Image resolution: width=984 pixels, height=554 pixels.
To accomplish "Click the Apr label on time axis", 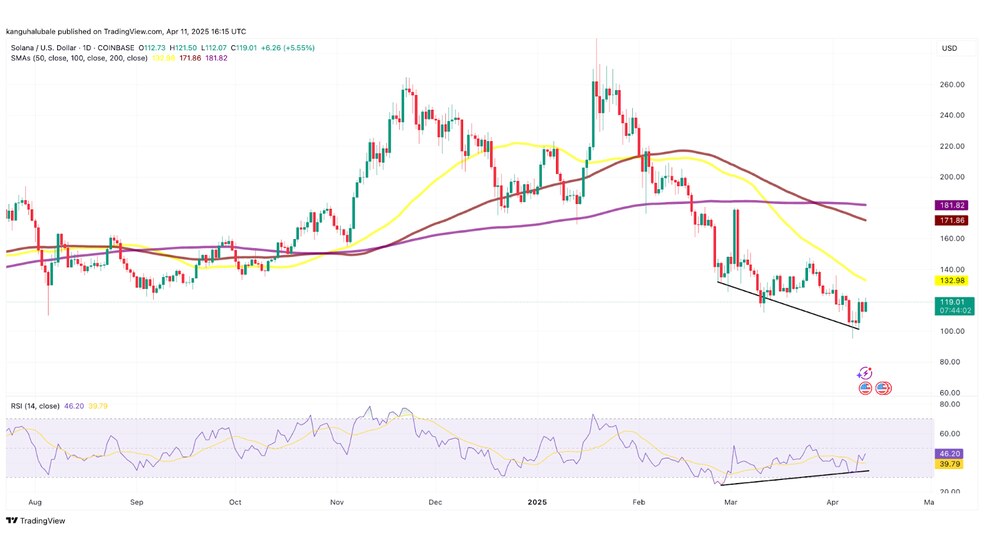I will click(833, 502).
